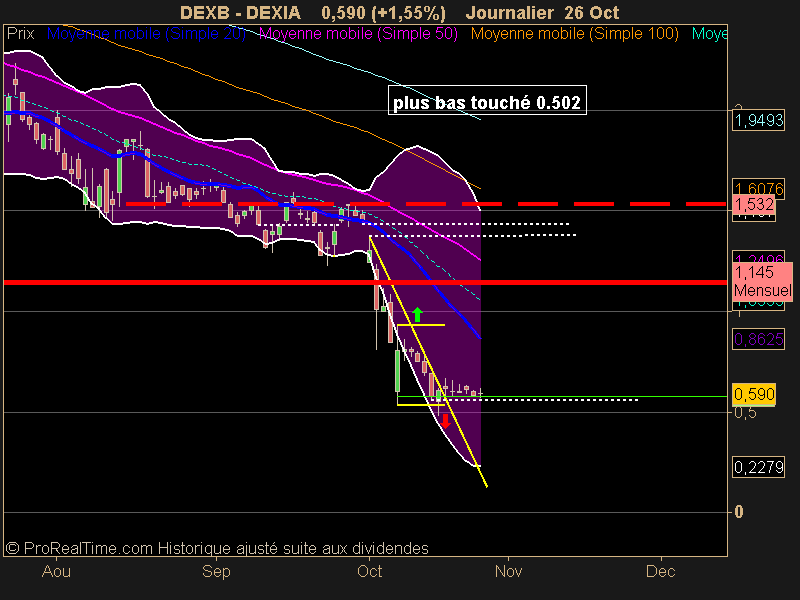
Task: Click the 1,6076 orange price label
Action: pyautogui.click(x=759, y=187)
